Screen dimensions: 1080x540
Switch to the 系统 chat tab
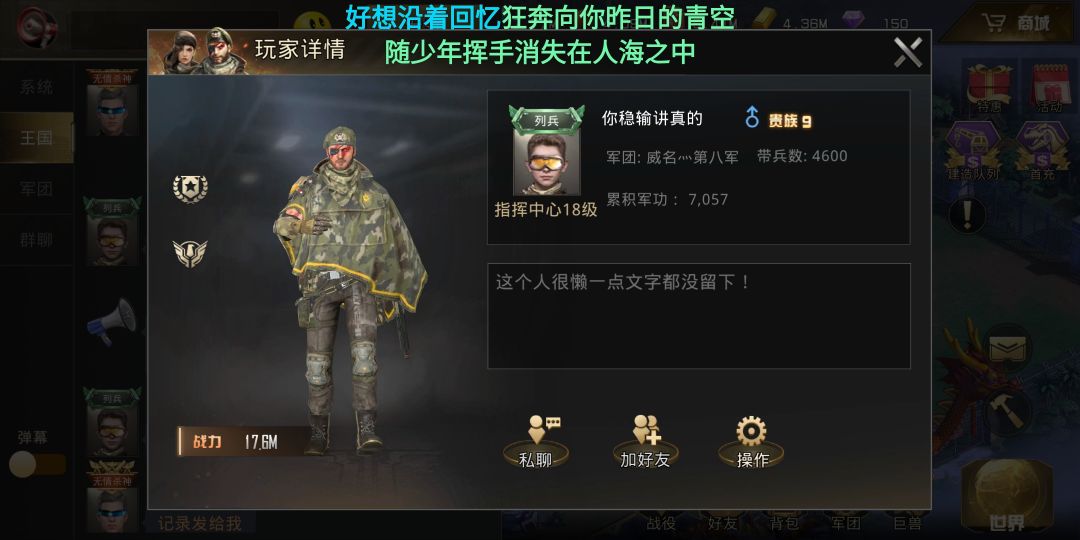point(37,87)
